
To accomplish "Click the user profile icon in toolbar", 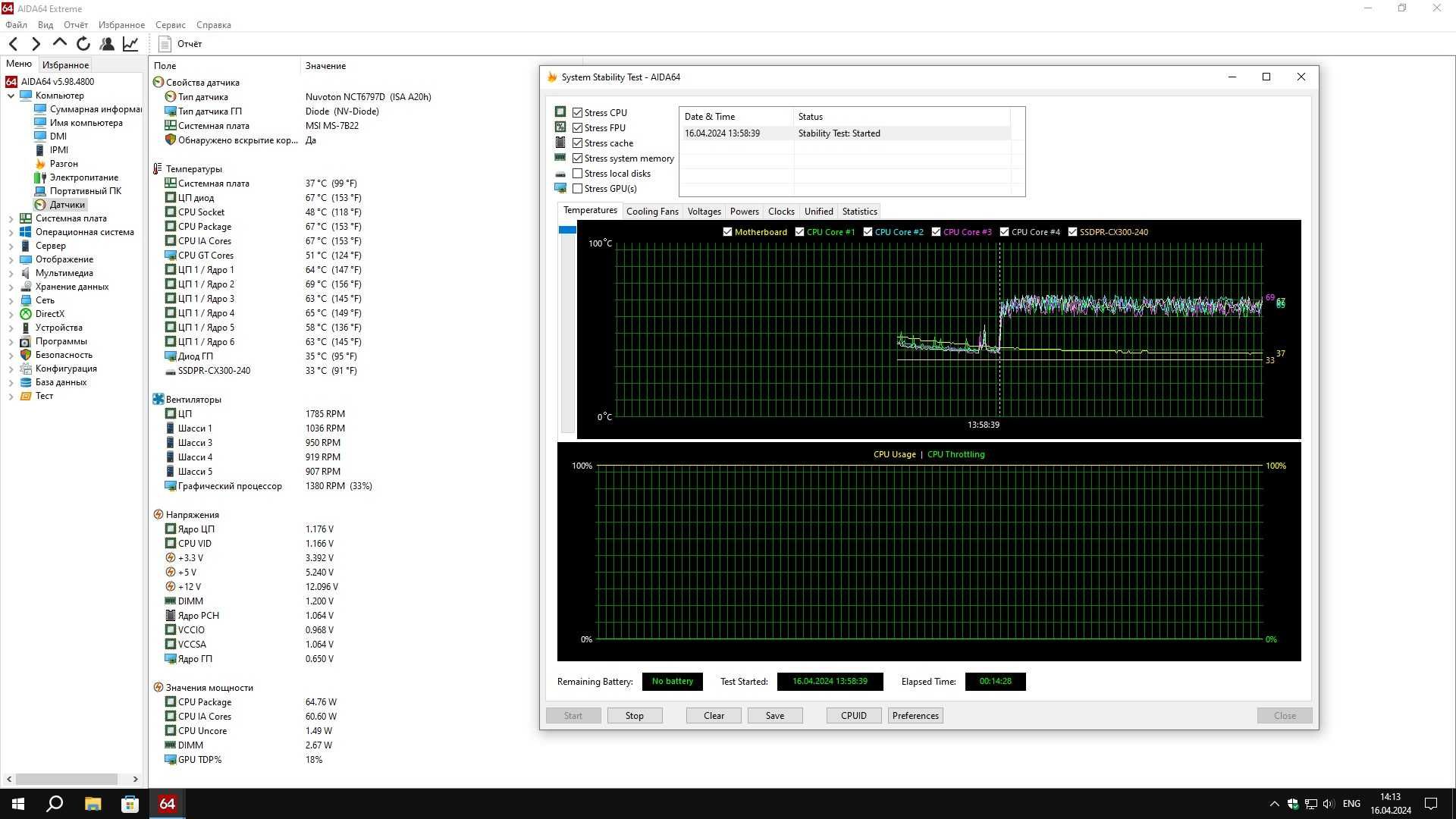I will (107, 44).
